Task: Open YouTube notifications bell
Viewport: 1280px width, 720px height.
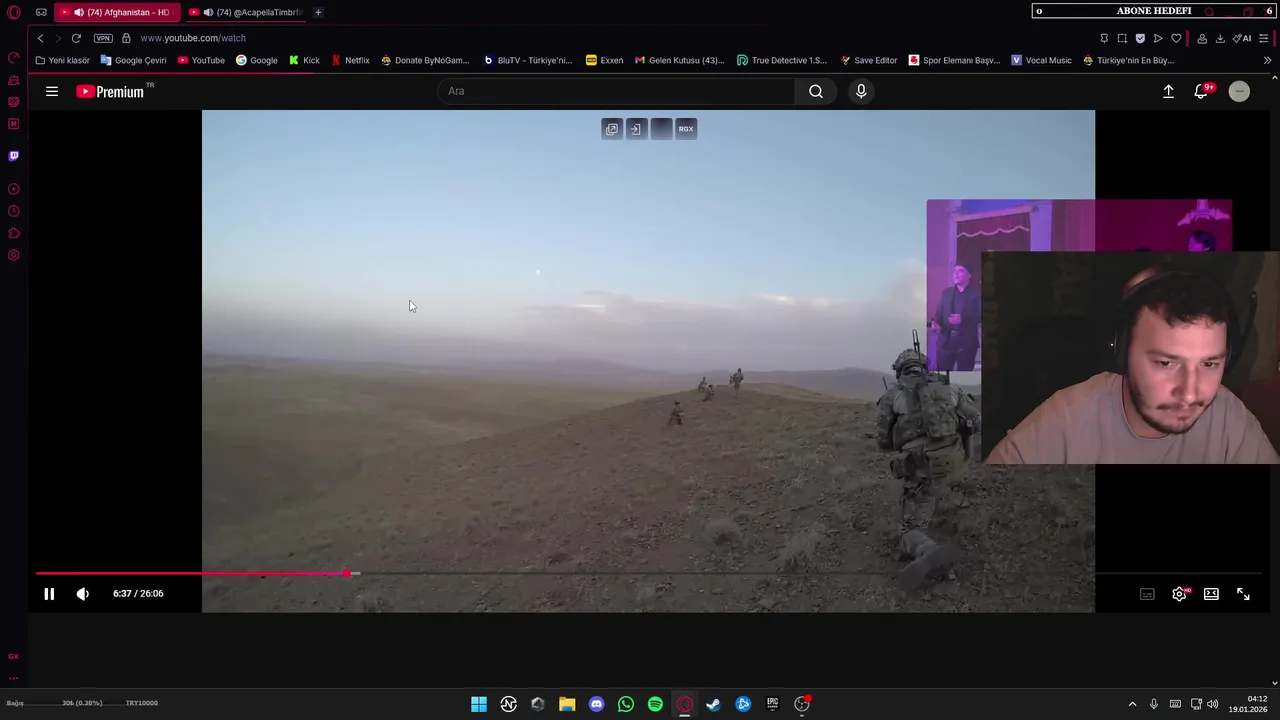Action: click(1201, 91)
